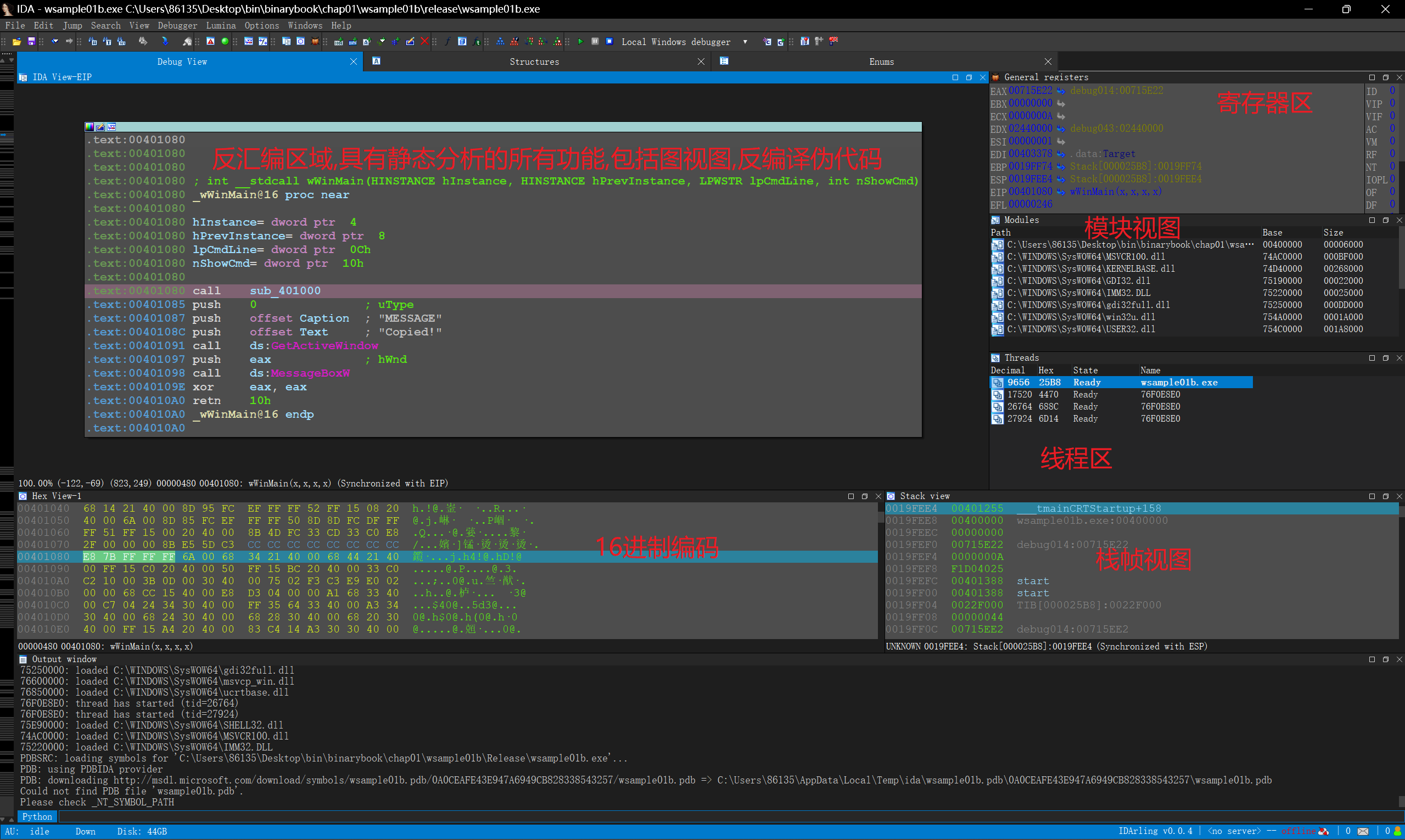Open the Lumina menu

pyautogui.click(x=221, y=25)
